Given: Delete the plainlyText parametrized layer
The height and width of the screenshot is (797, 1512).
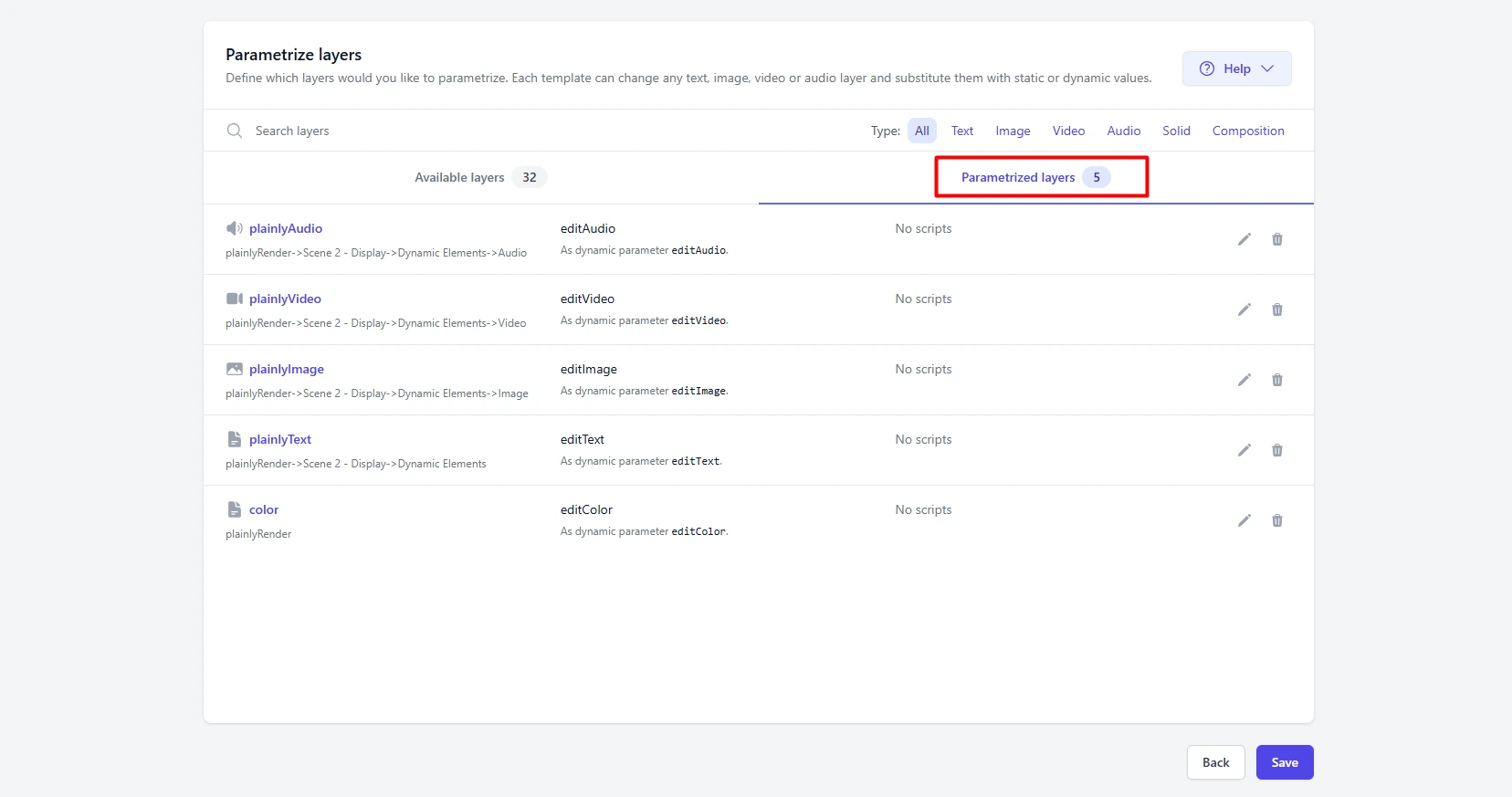Looking at the screenshot, I should click(1277, 450).
